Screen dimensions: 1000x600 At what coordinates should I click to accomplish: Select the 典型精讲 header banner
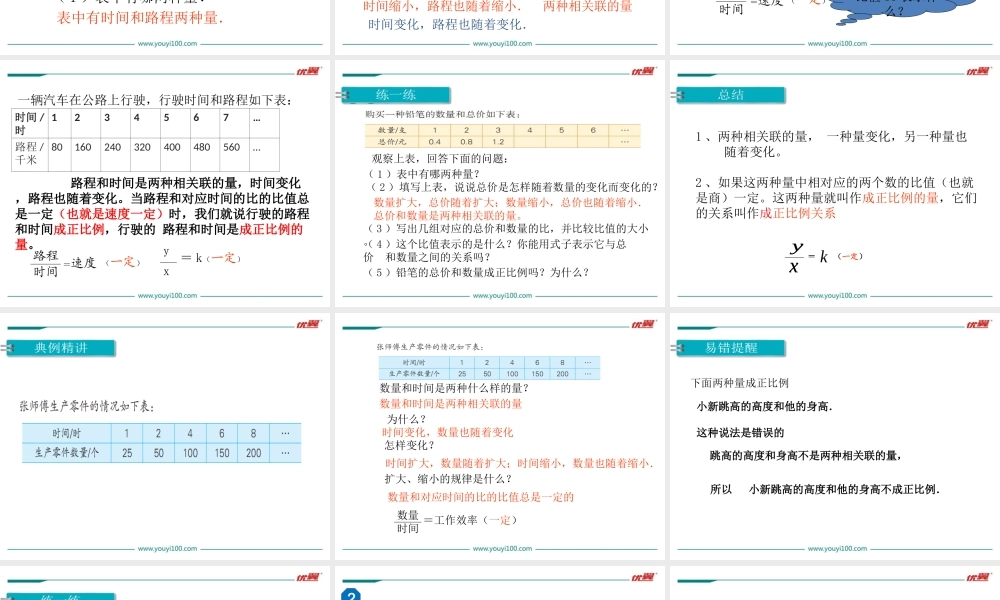click(x=62, y=348)
